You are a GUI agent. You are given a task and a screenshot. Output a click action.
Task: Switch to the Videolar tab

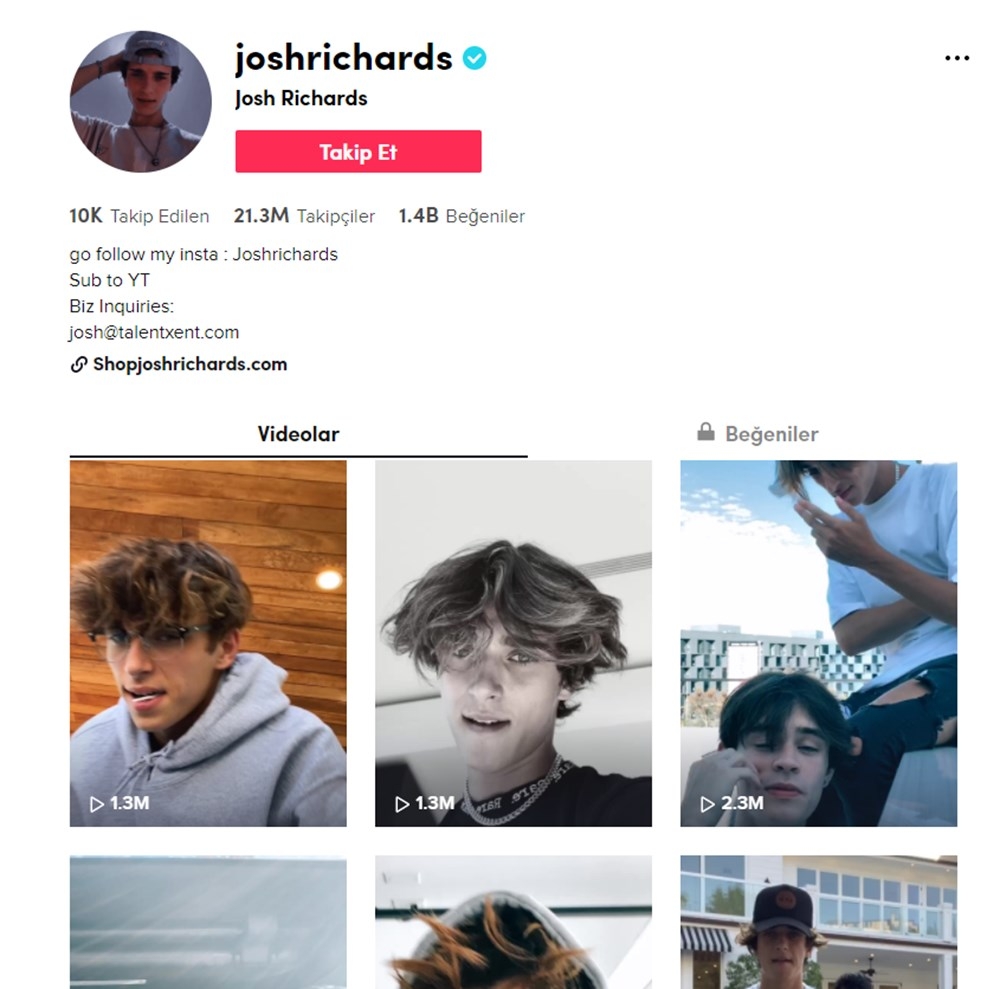tap(298, 434)
